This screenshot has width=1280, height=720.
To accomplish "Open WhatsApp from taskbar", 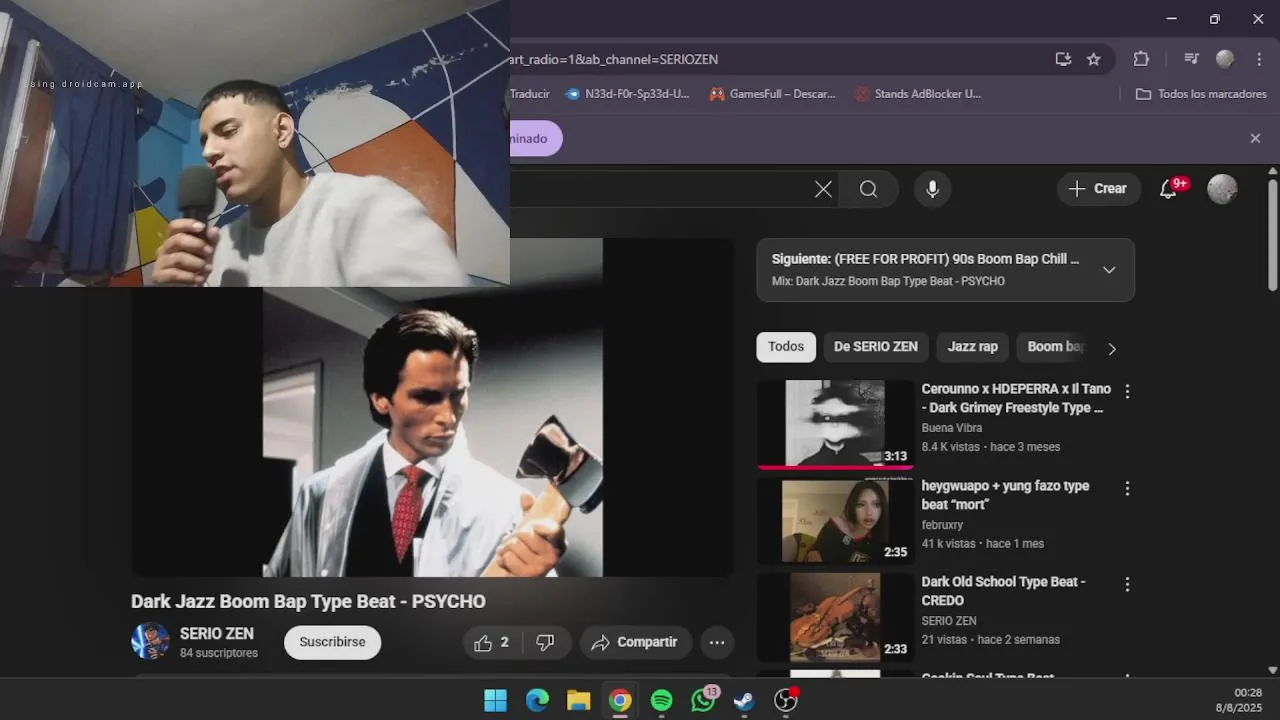I will point(703,700).
